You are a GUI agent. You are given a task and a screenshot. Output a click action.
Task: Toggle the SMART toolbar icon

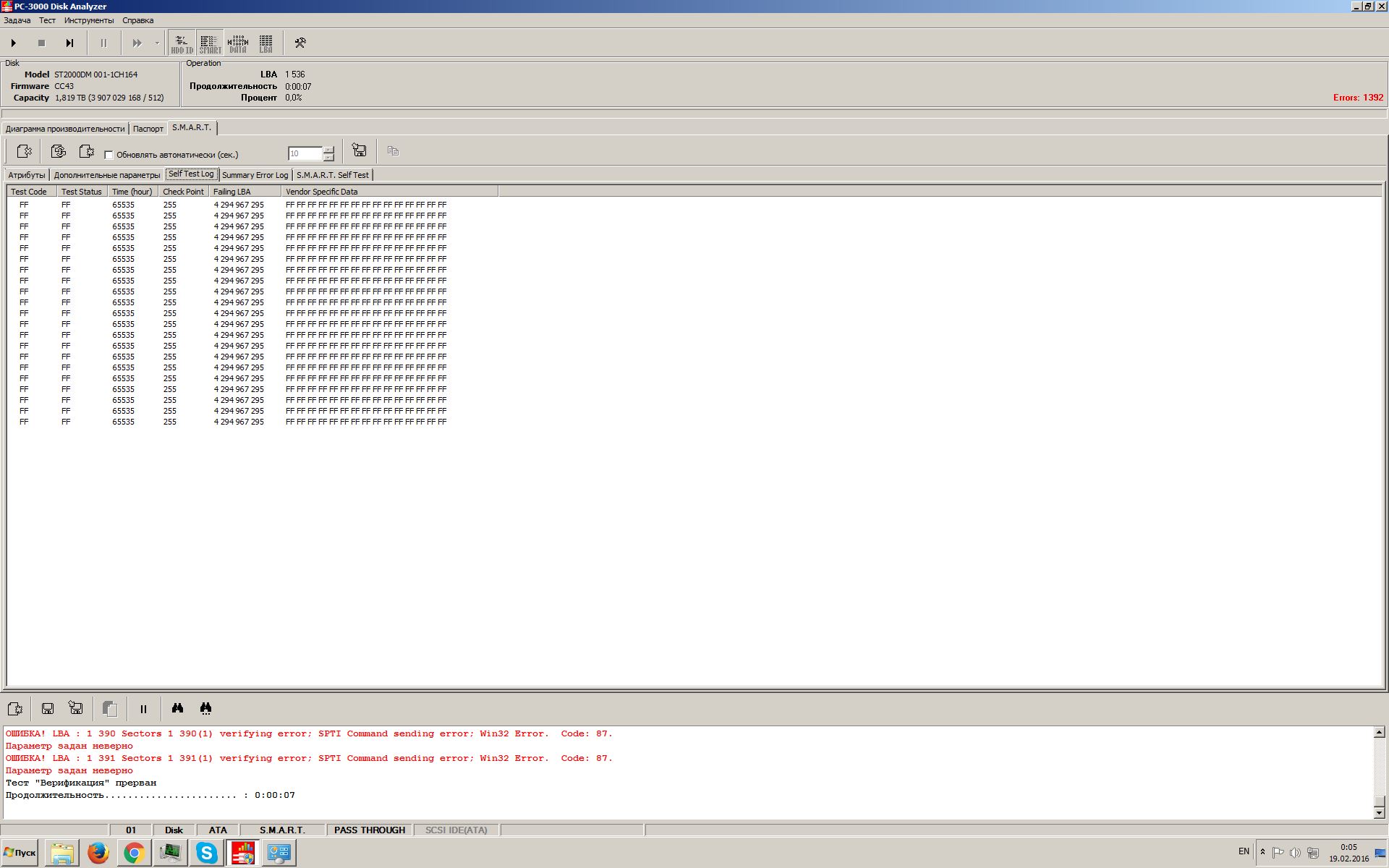click(210, 43)
